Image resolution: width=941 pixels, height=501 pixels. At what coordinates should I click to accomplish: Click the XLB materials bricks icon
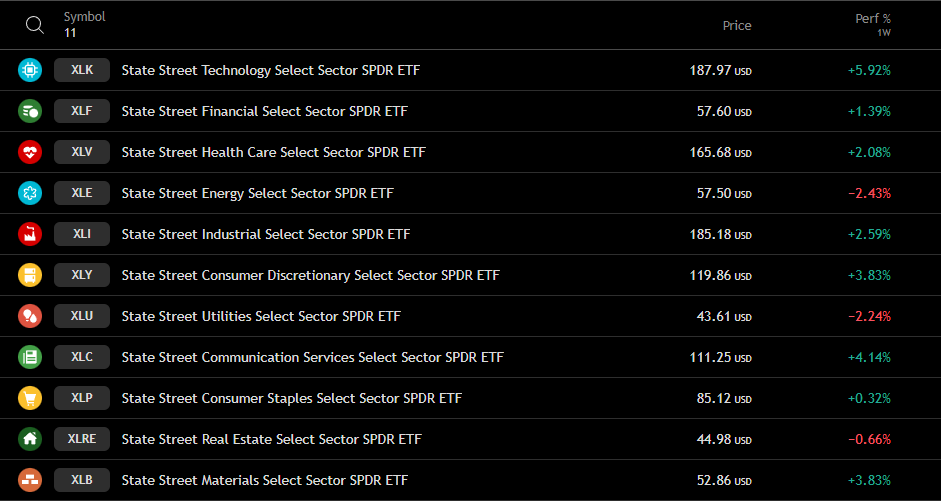tap(30, 480)
